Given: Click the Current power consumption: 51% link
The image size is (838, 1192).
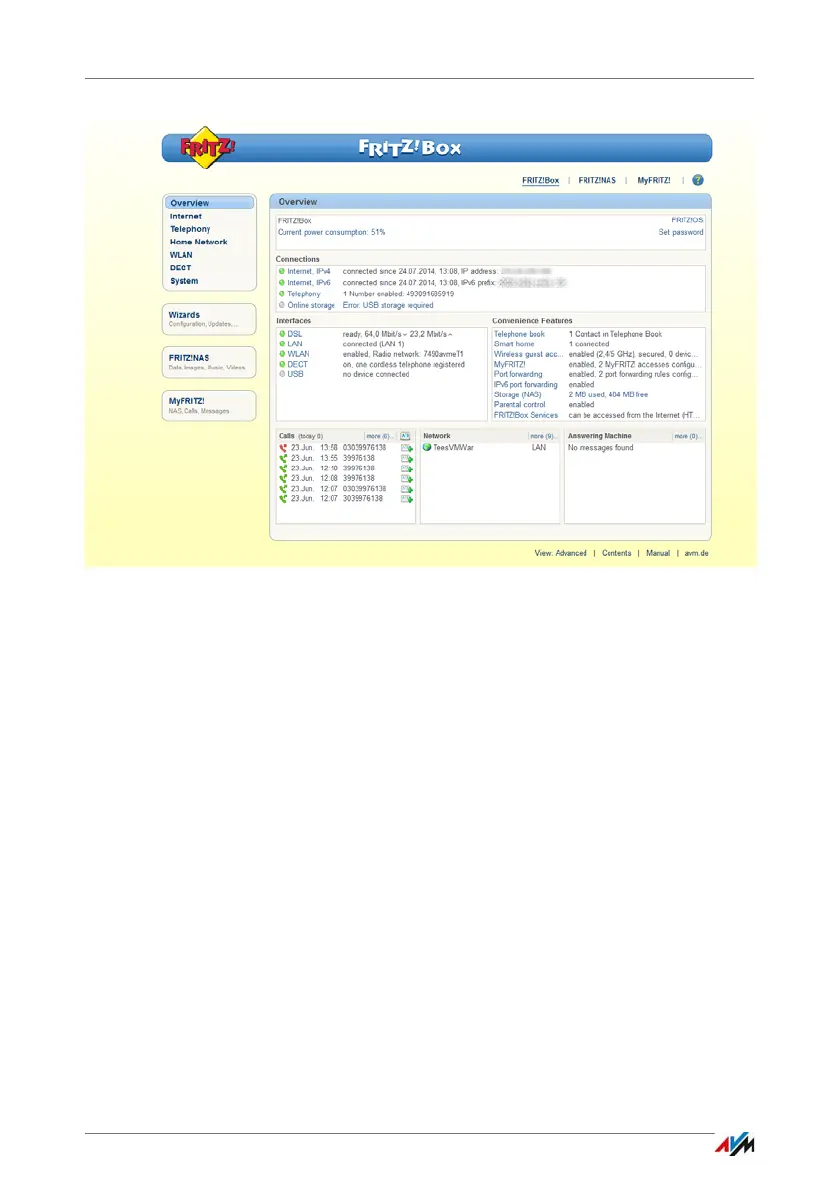Looking at the screenshot, I should tap(332, 233).
